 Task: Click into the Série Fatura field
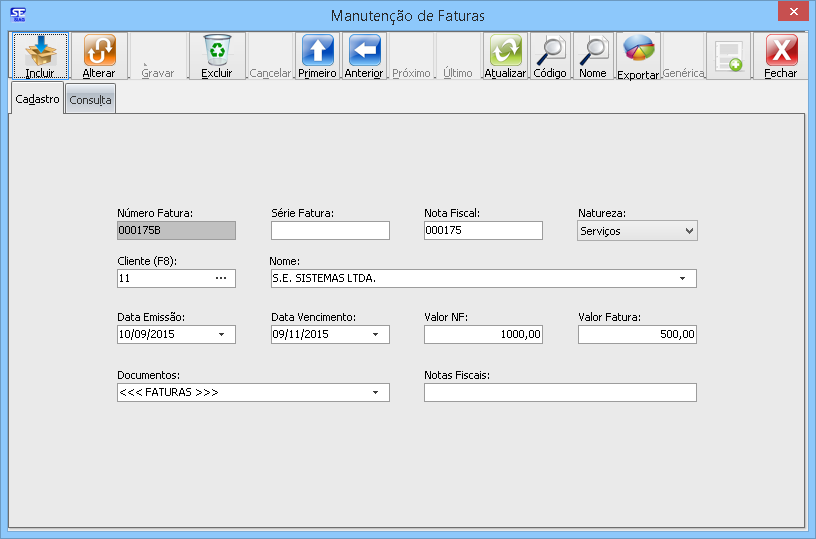[329, 231]
